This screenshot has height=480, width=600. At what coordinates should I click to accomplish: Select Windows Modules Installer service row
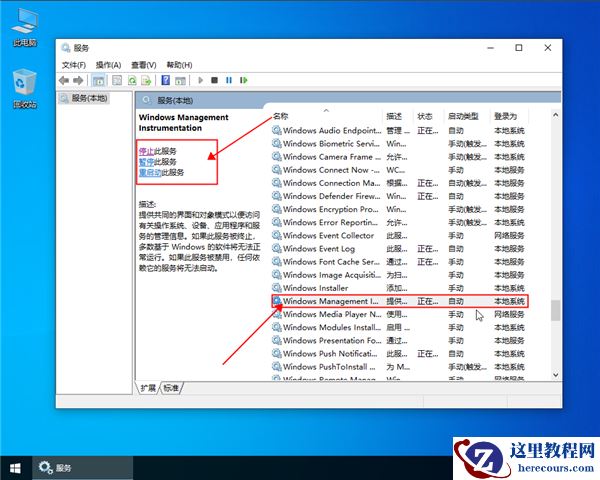[x=399, y=327]
